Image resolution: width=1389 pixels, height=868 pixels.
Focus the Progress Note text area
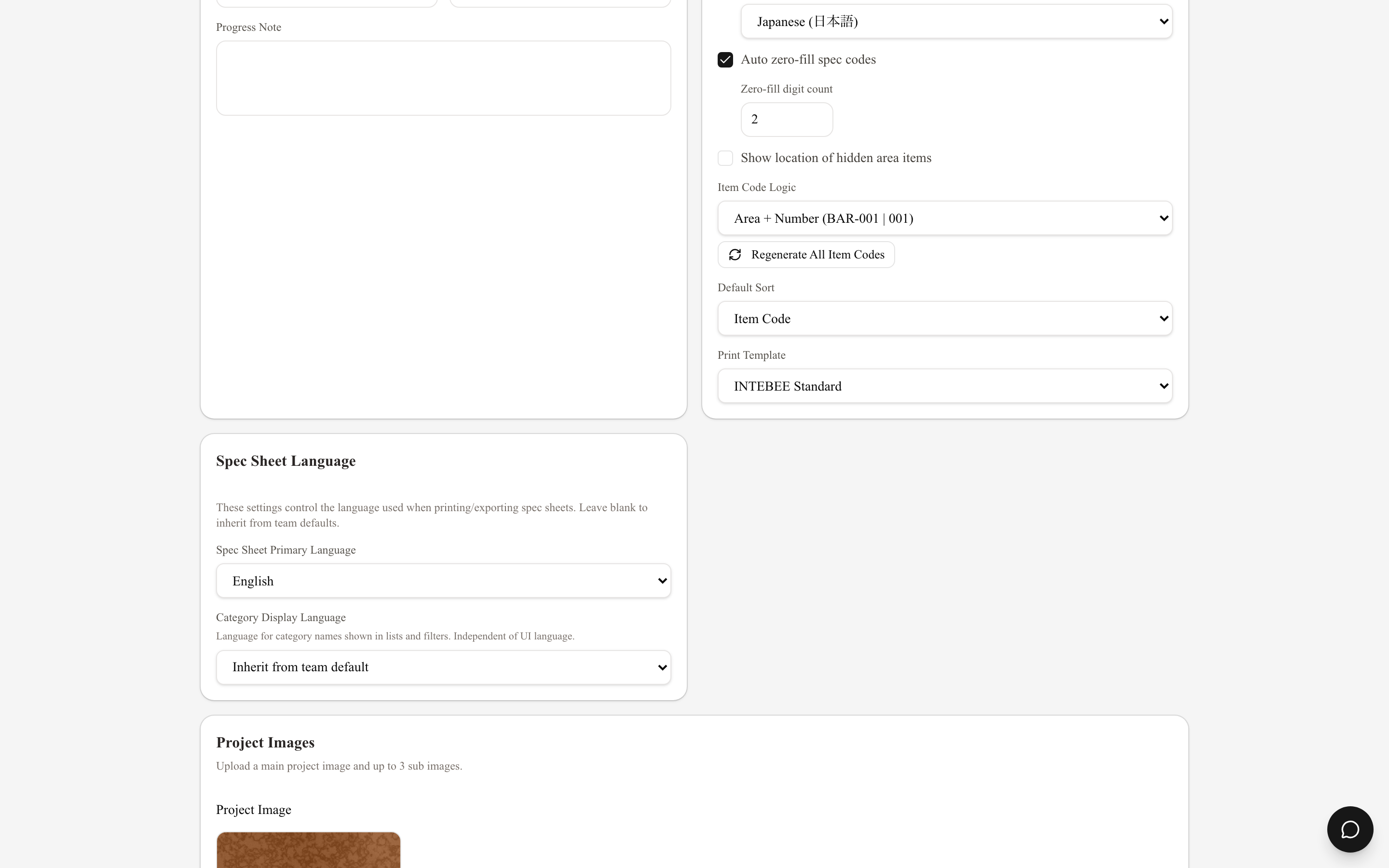click(x=443, y=78)
